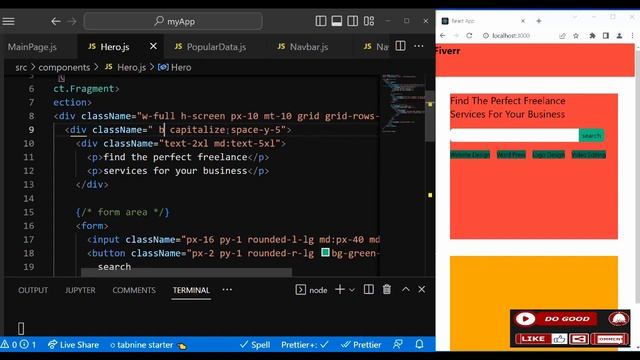Click the Prettier status item
This screenshot has width=640, height=360.
(361, 345)
